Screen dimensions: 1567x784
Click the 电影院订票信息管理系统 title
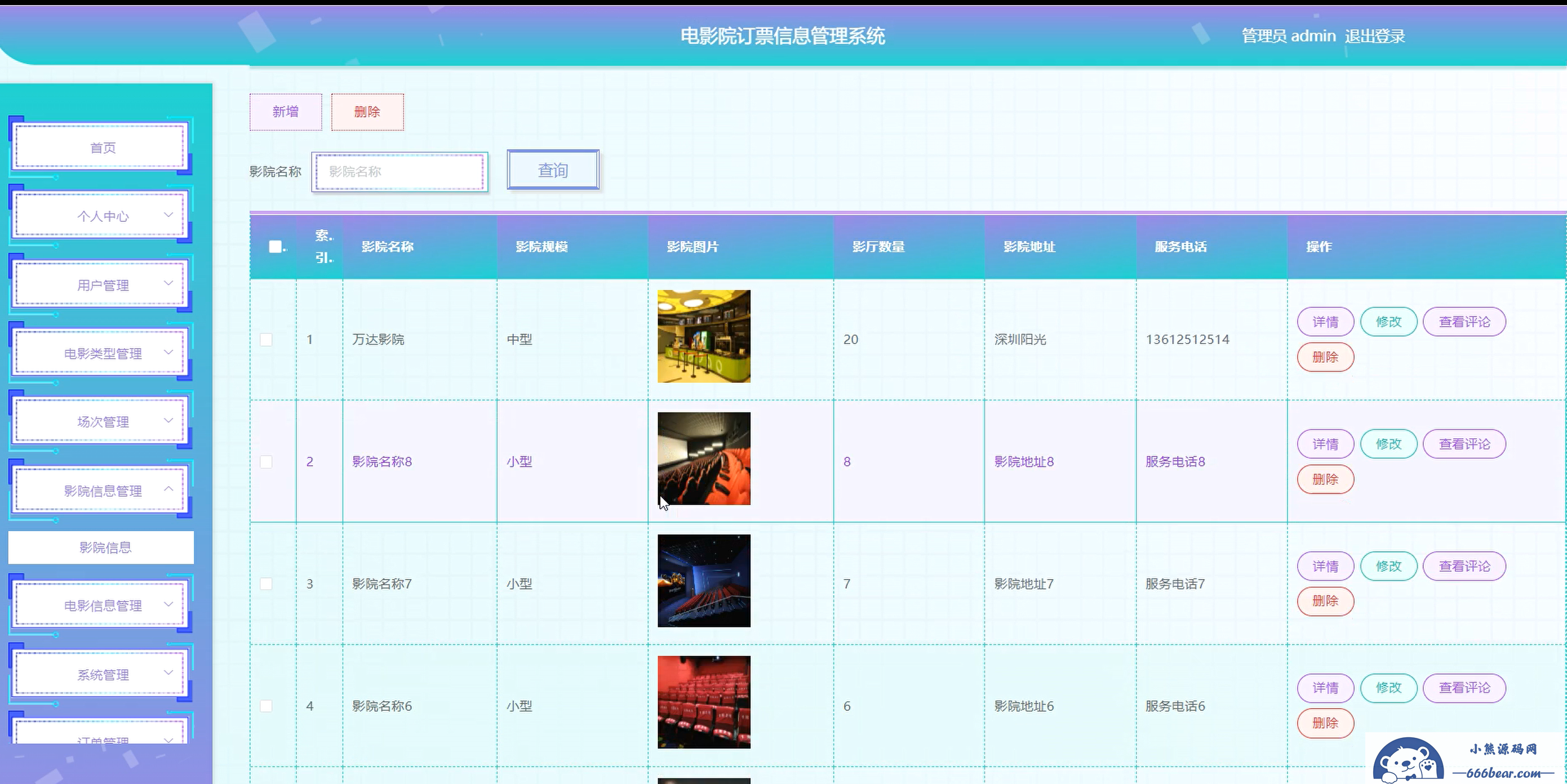(782, 37)
